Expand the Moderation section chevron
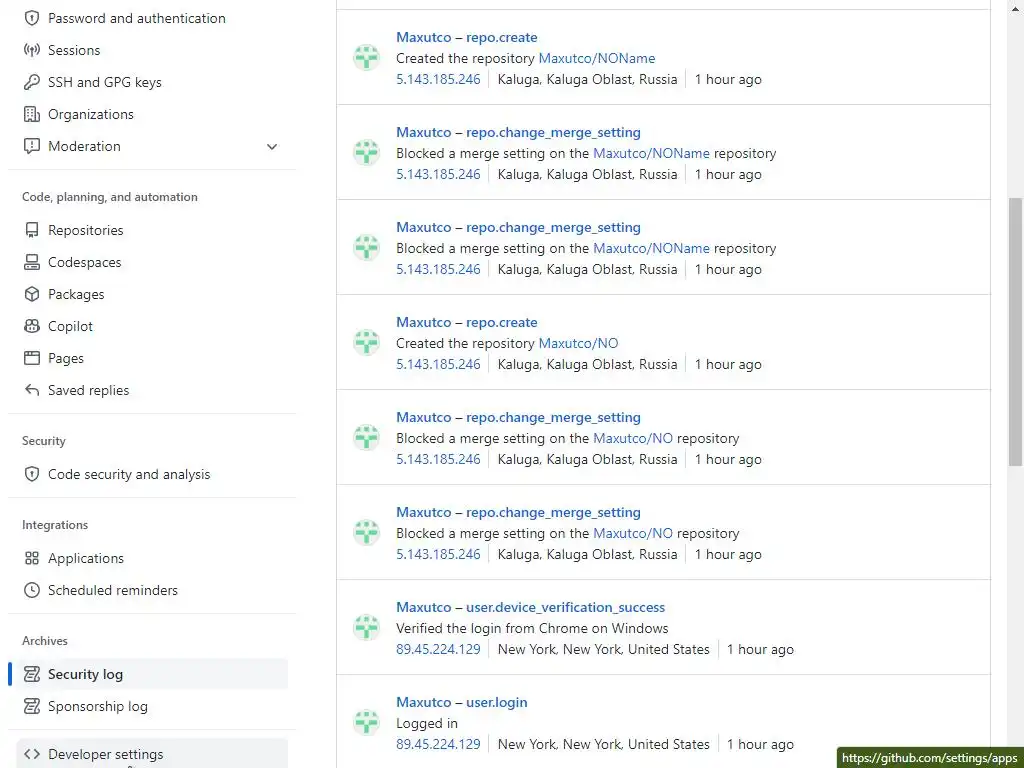1024x768 pixels. (x=272, y=146)
